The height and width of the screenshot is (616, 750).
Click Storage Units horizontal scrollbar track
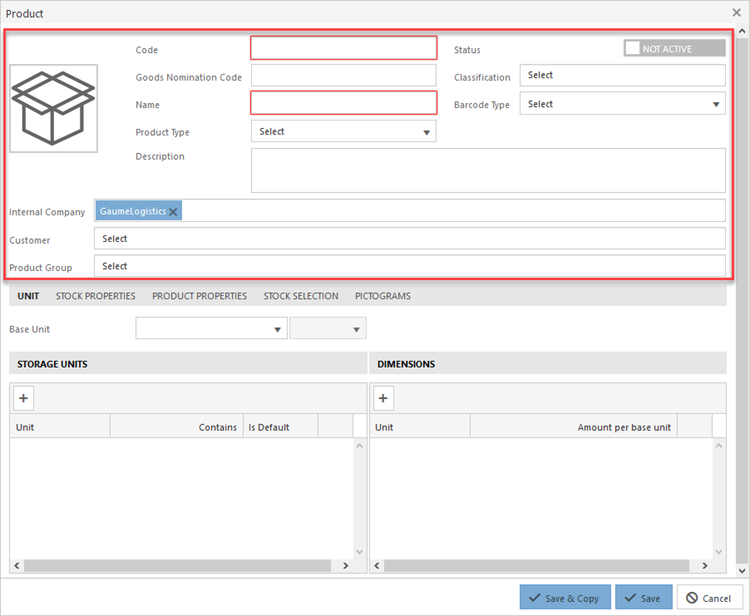click(x=178, y=566)
